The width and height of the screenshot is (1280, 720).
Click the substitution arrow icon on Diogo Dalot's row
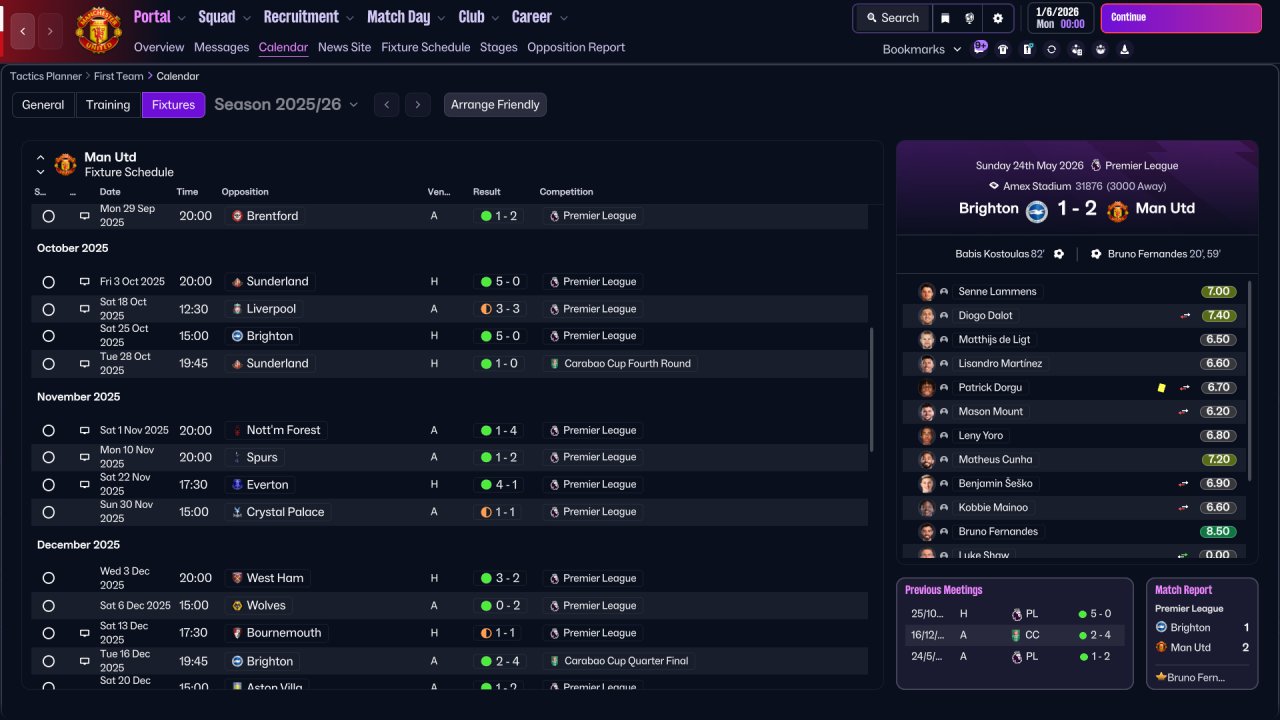tap(1184, 316)
